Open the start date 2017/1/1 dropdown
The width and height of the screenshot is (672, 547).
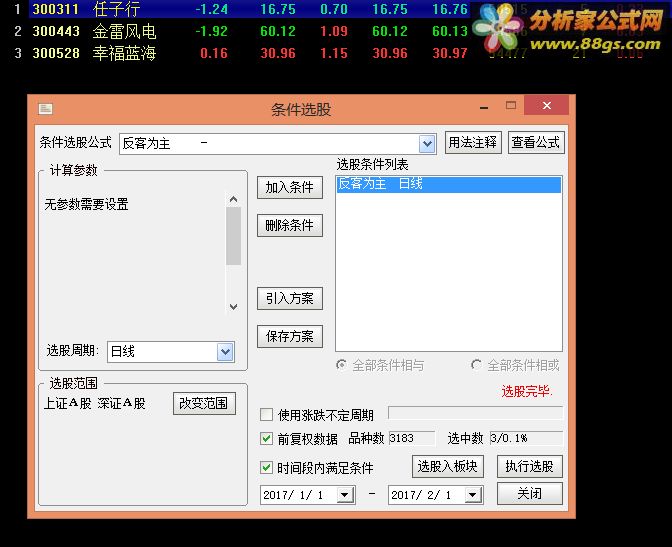(x=344, y=496)
